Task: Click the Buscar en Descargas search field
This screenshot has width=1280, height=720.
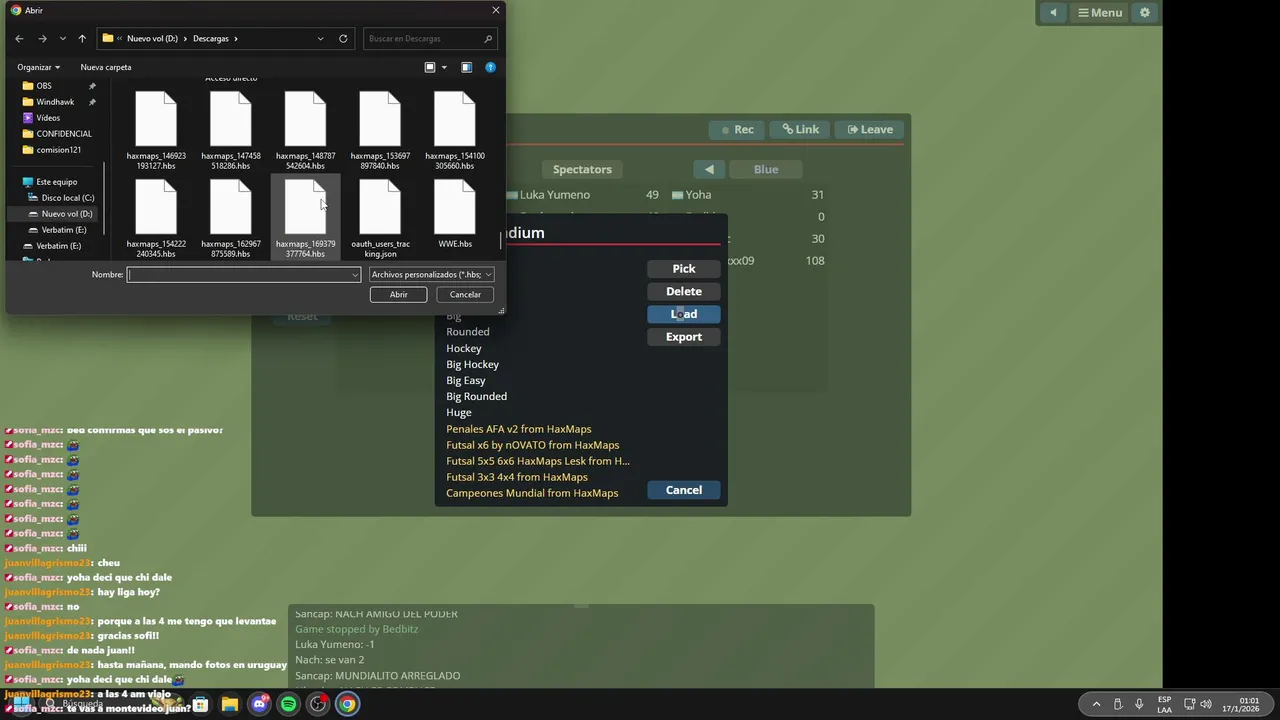Action: [x=428, y=38]
